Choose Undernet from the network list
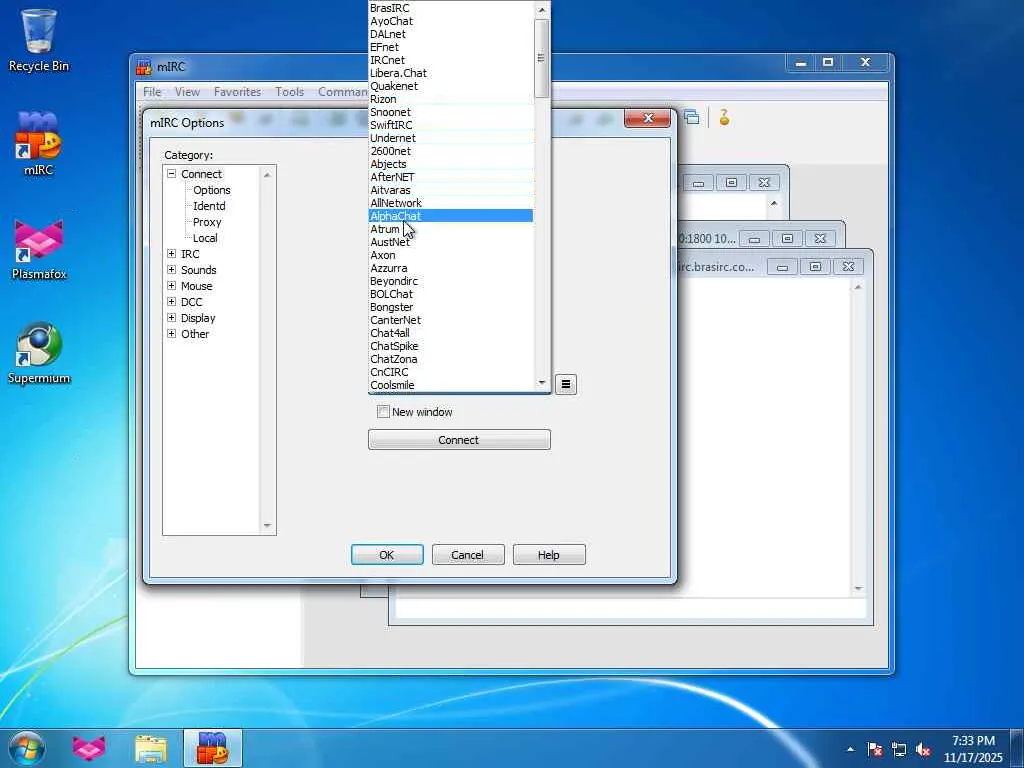This screenshot has height=768, width=1024. tap(451, 138)
